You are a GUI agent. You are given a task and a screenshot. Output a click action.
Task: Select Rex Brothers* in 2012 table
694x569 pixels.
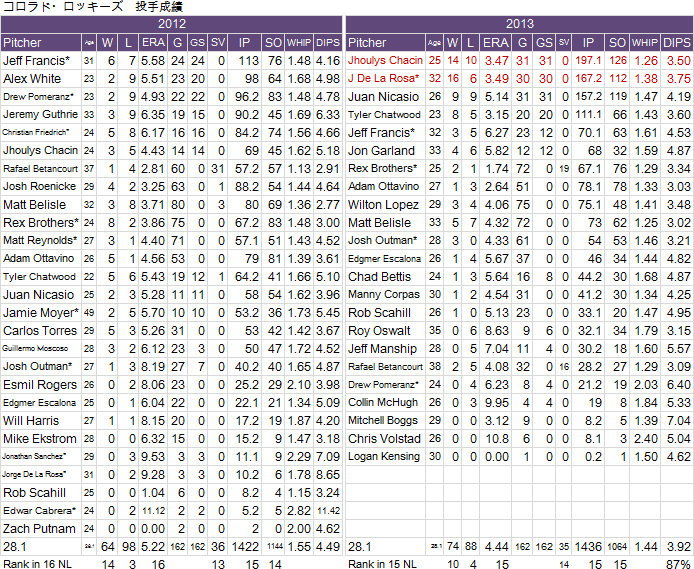pyautogui.click(x=41, y=223)
